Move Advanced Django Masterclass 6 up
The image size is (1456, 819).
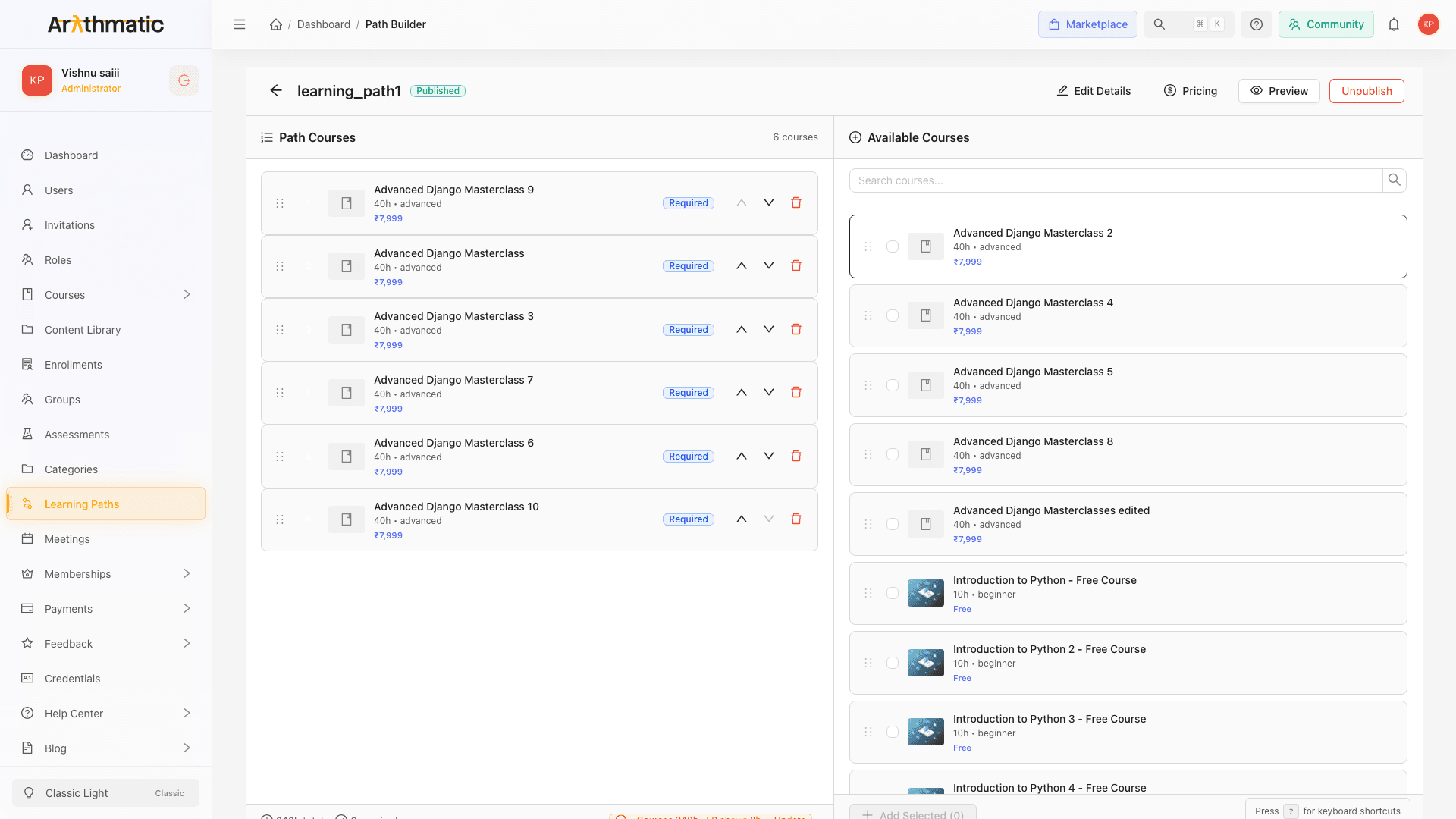point(742,456)
